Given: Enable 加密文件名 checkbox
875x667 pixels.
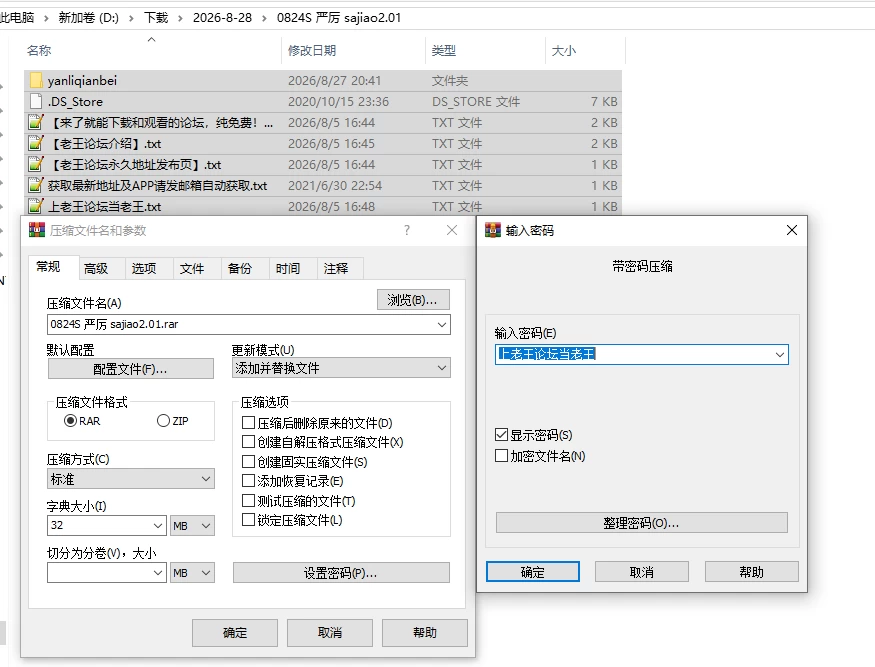Looking at the screenshot, I should click(501, 456).
